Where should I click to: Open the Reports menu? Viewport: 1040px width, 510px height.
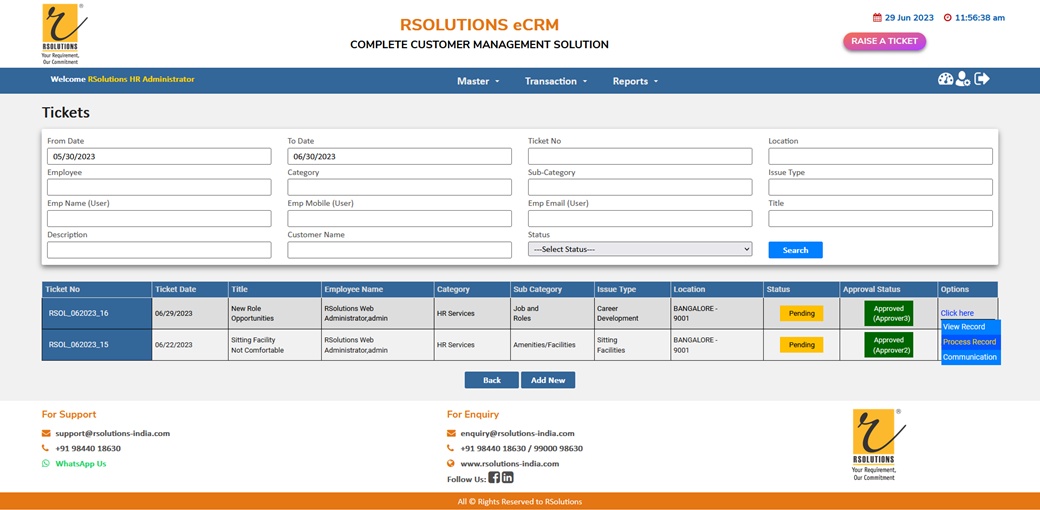click(635, 81)
